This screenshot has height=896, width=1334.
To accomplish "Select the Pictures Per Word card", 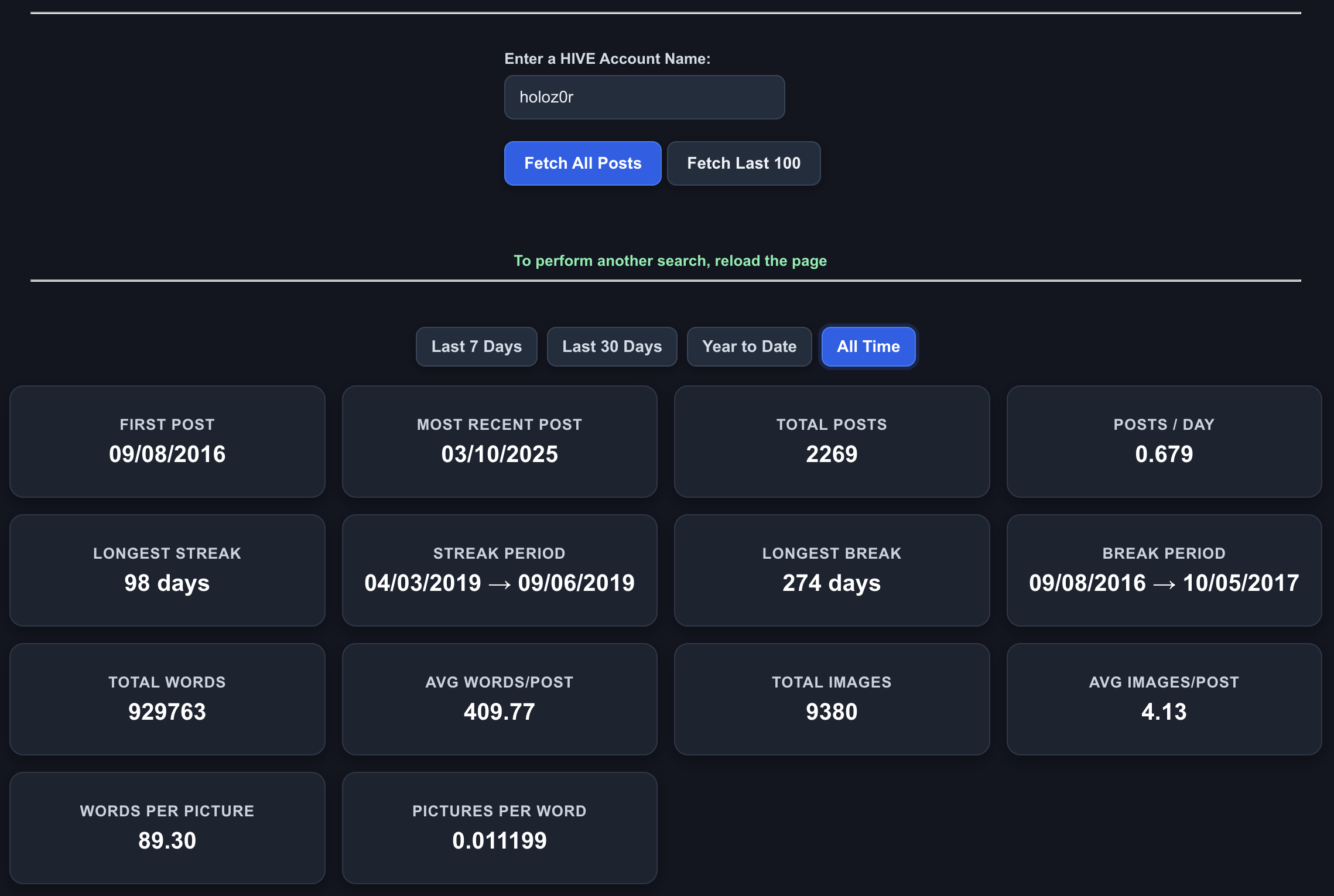I will click(500, 828).
